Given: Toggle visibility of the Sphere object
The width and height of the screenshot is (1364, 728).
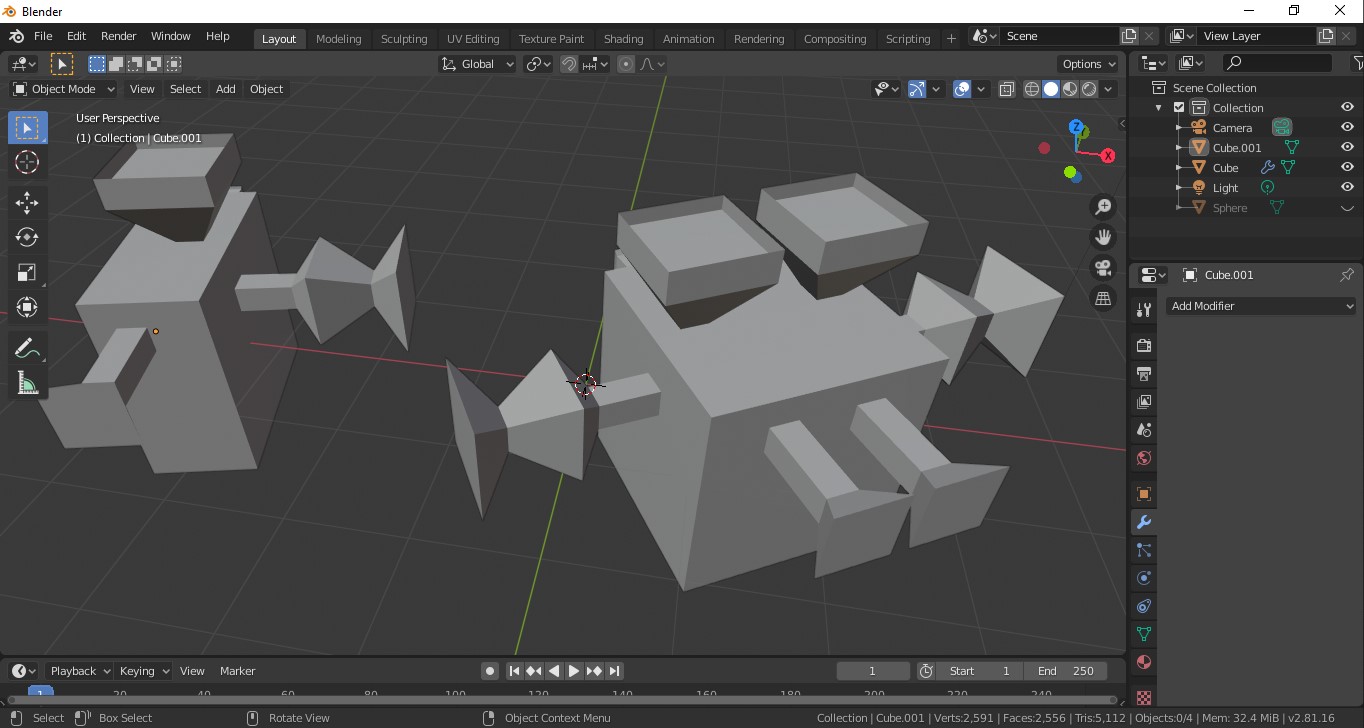Looking at the screenshot, I should click(x=1347, y=207).
